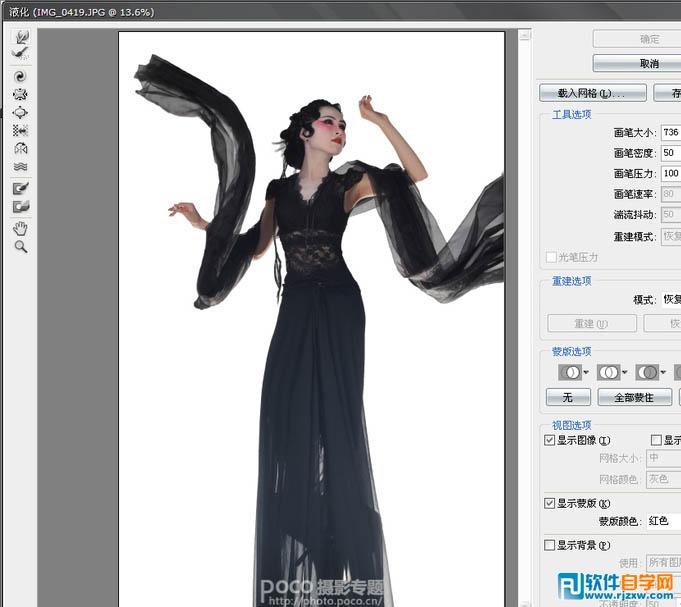Click the 确定 confirm button

pyautogui.click(x=637, y=39)
